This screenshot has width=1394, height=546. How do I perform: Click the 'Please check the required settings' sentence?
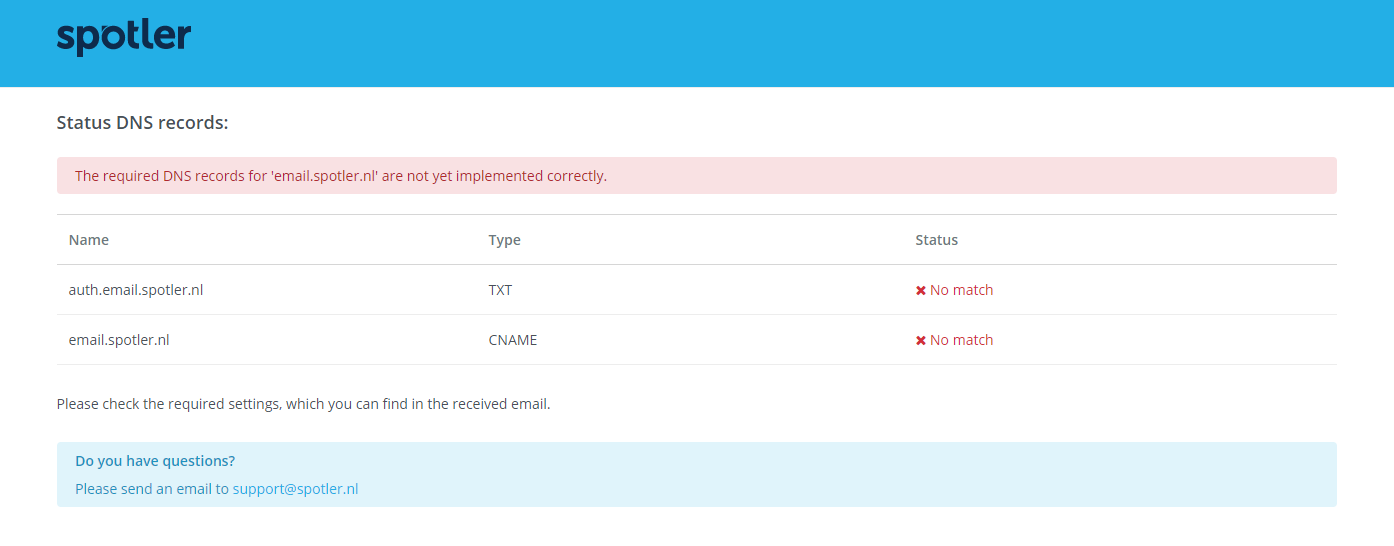coord(304,404)
